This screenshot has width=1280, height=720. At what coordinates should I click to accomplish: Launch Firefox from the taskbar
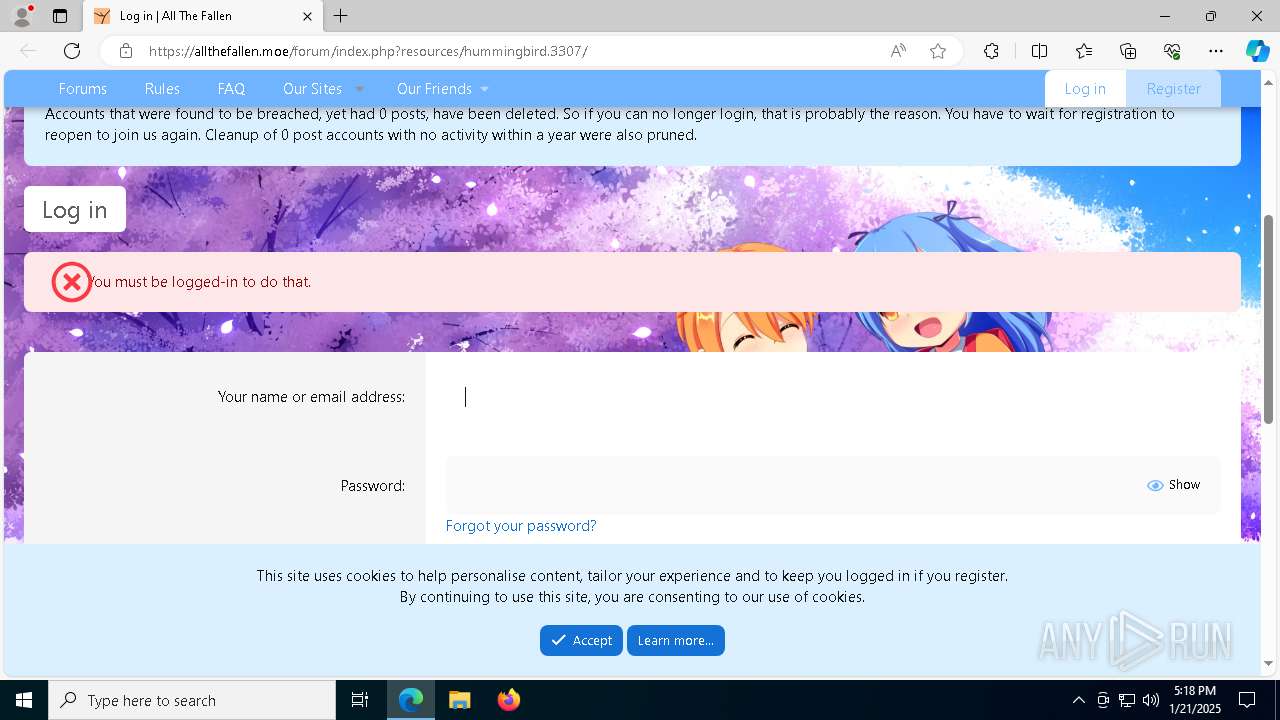coord(509,700)
